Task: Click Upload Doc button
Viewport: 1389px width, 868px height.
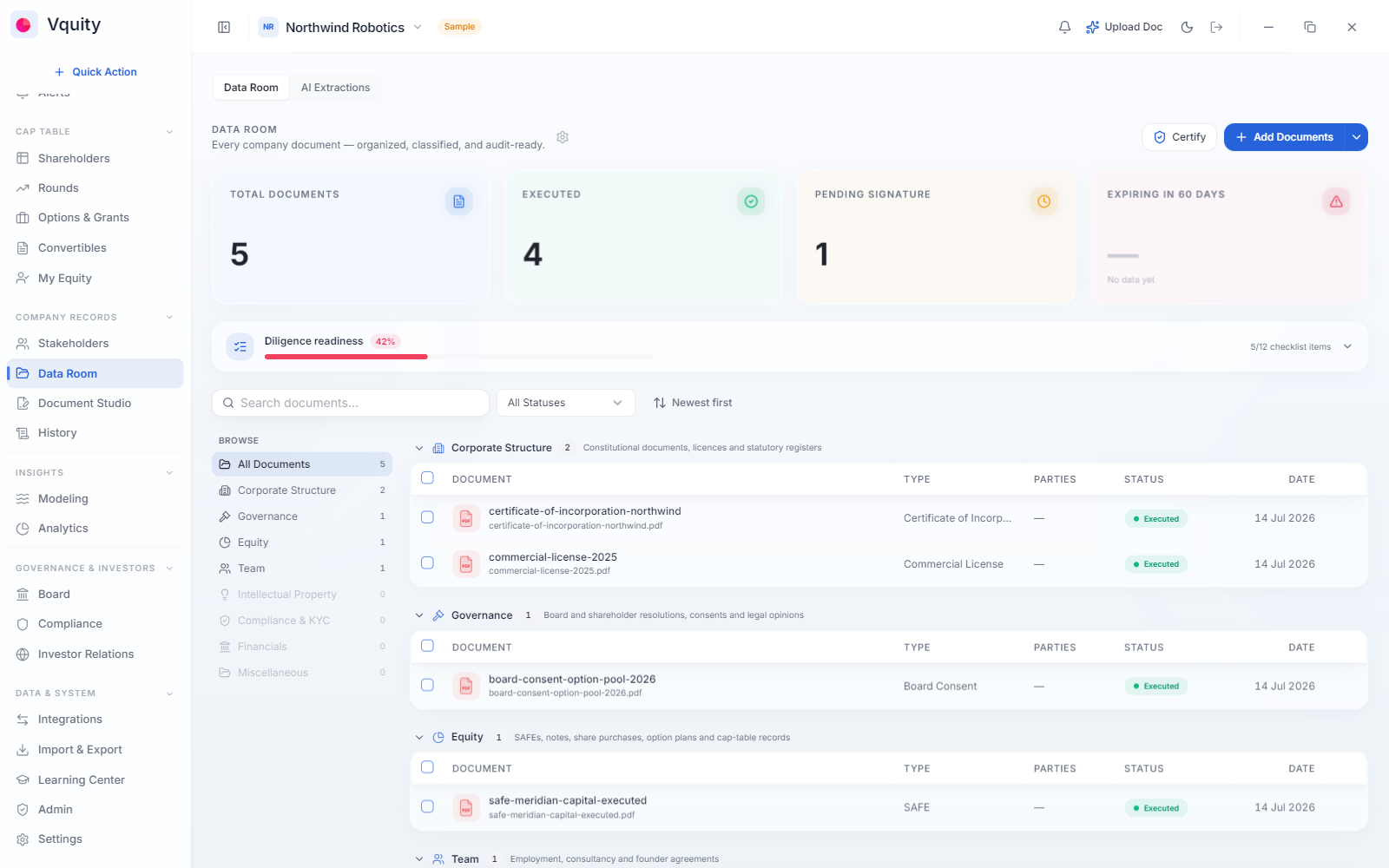Action: [1124, 27]
